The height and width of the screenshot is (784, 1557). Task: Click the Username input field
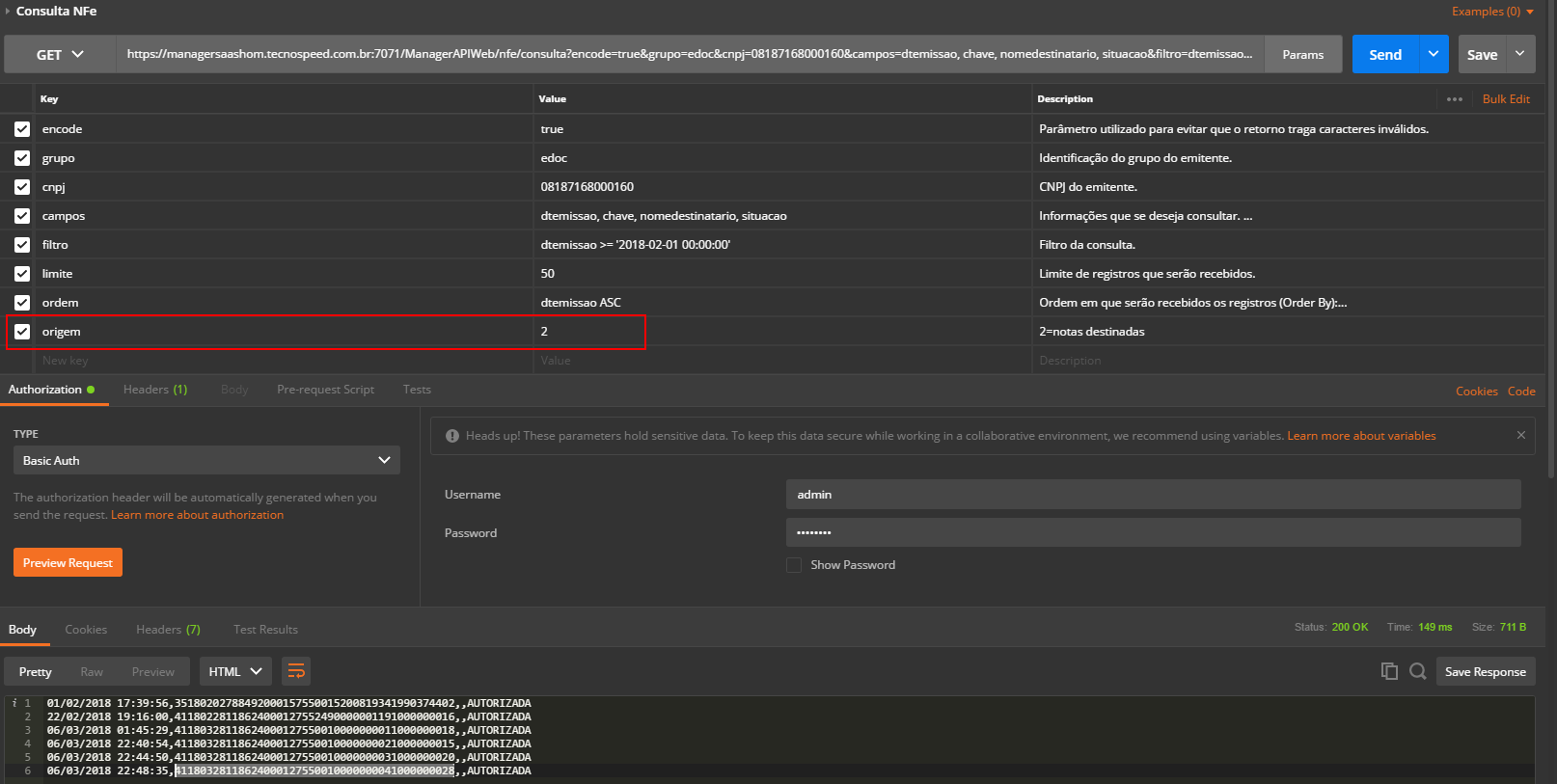(1153, 495)
